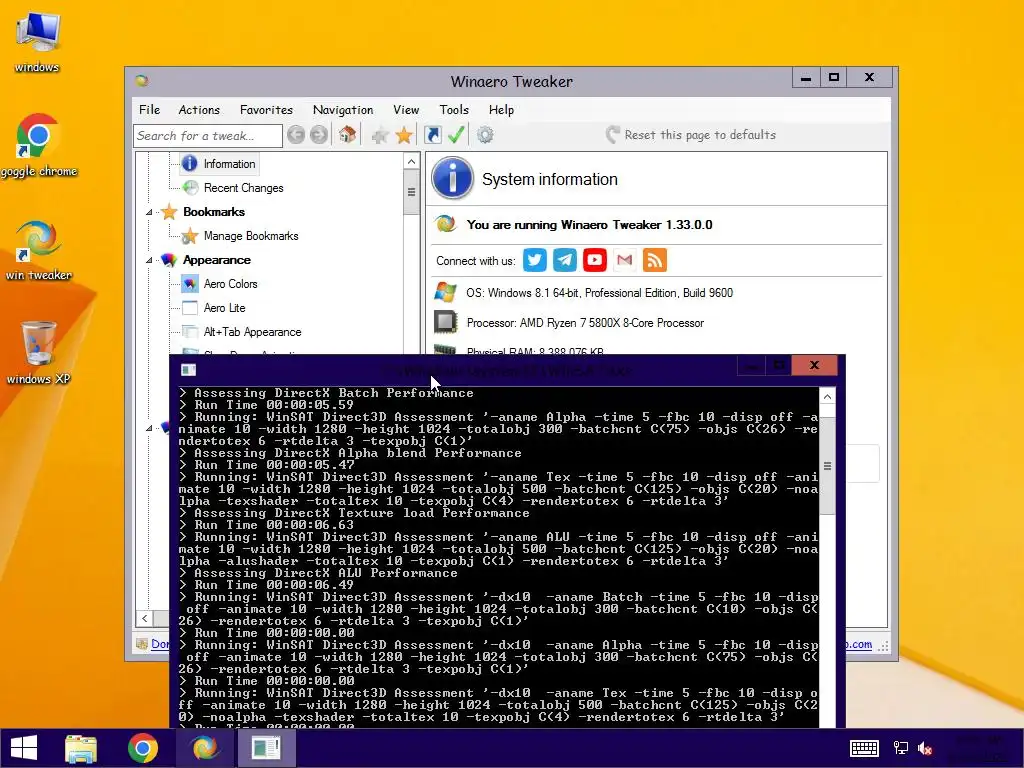1024x768 pixels.
Task: Minimize the Winaero Tweaker window
Action: pos(806,77)
